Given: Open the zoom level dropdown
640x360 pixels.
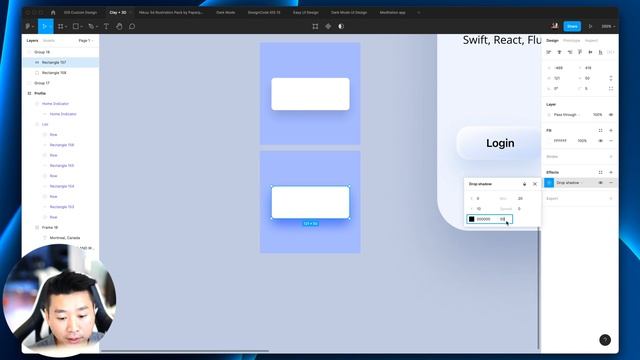Looking at the screenshot, I should pyautogui.click(x=608, y=26).
